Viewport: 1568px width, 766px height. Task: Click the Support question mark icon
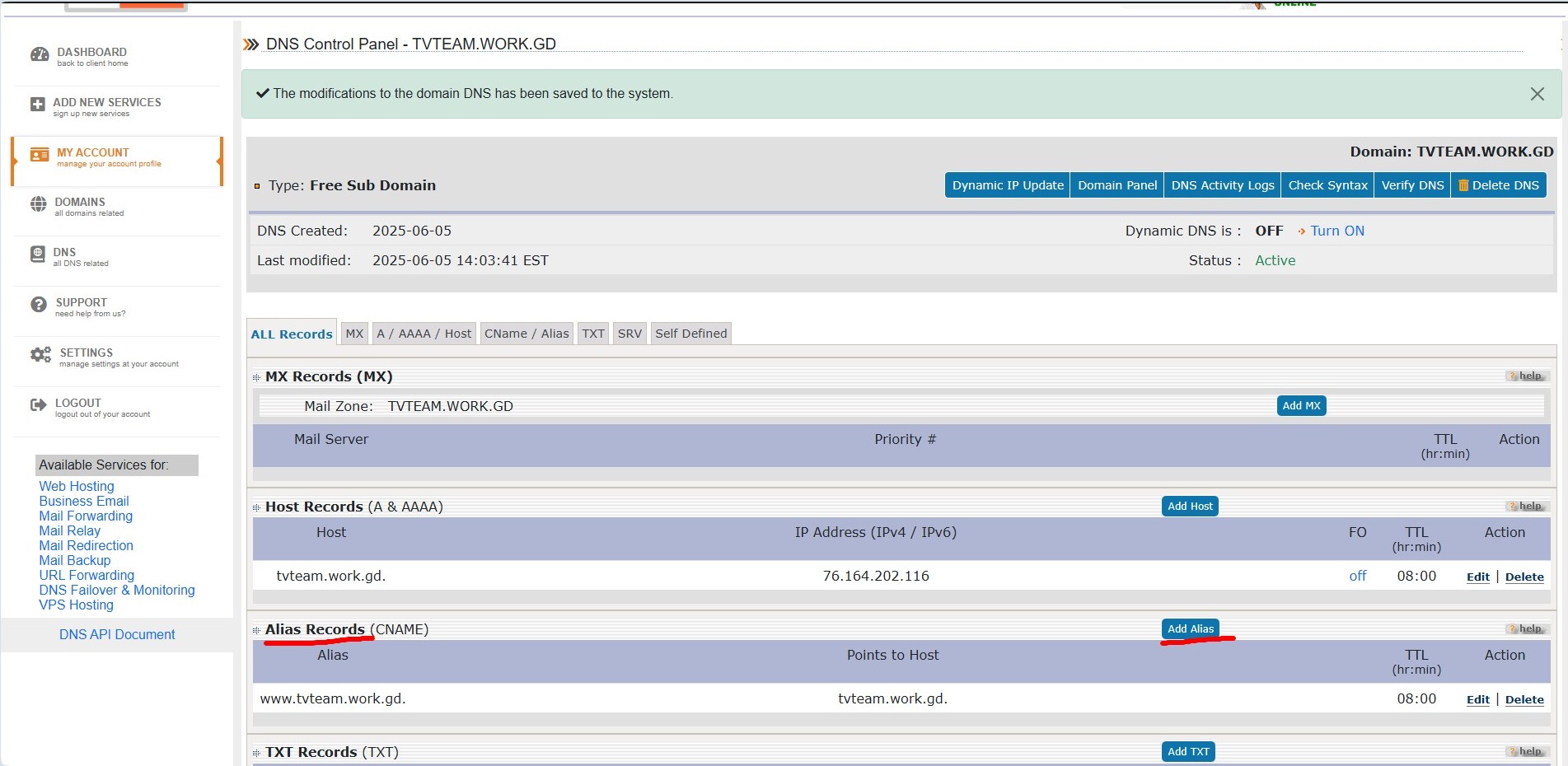(39, 305)
